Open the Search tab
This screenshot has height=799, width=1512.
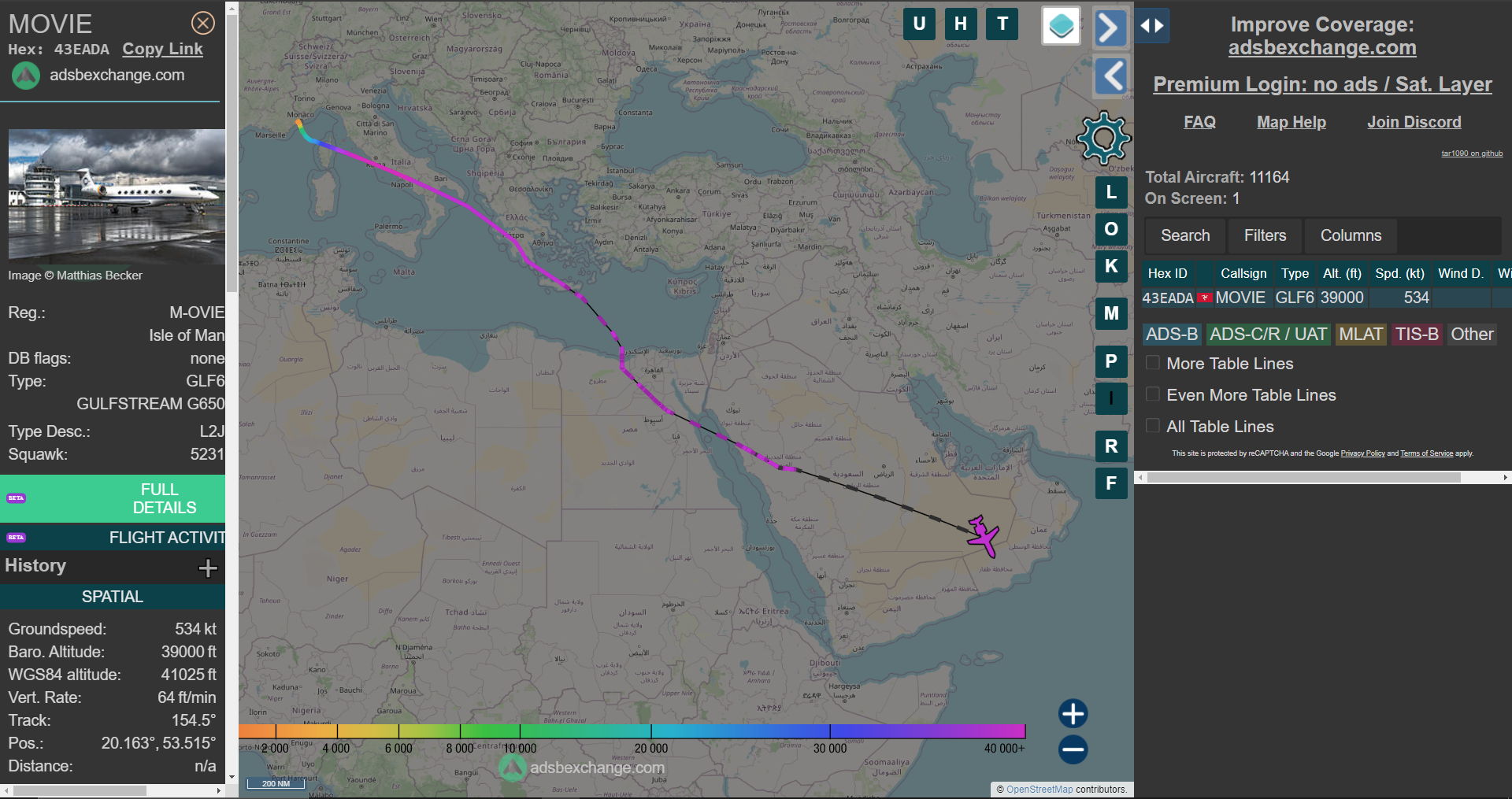click(1185, 235)
